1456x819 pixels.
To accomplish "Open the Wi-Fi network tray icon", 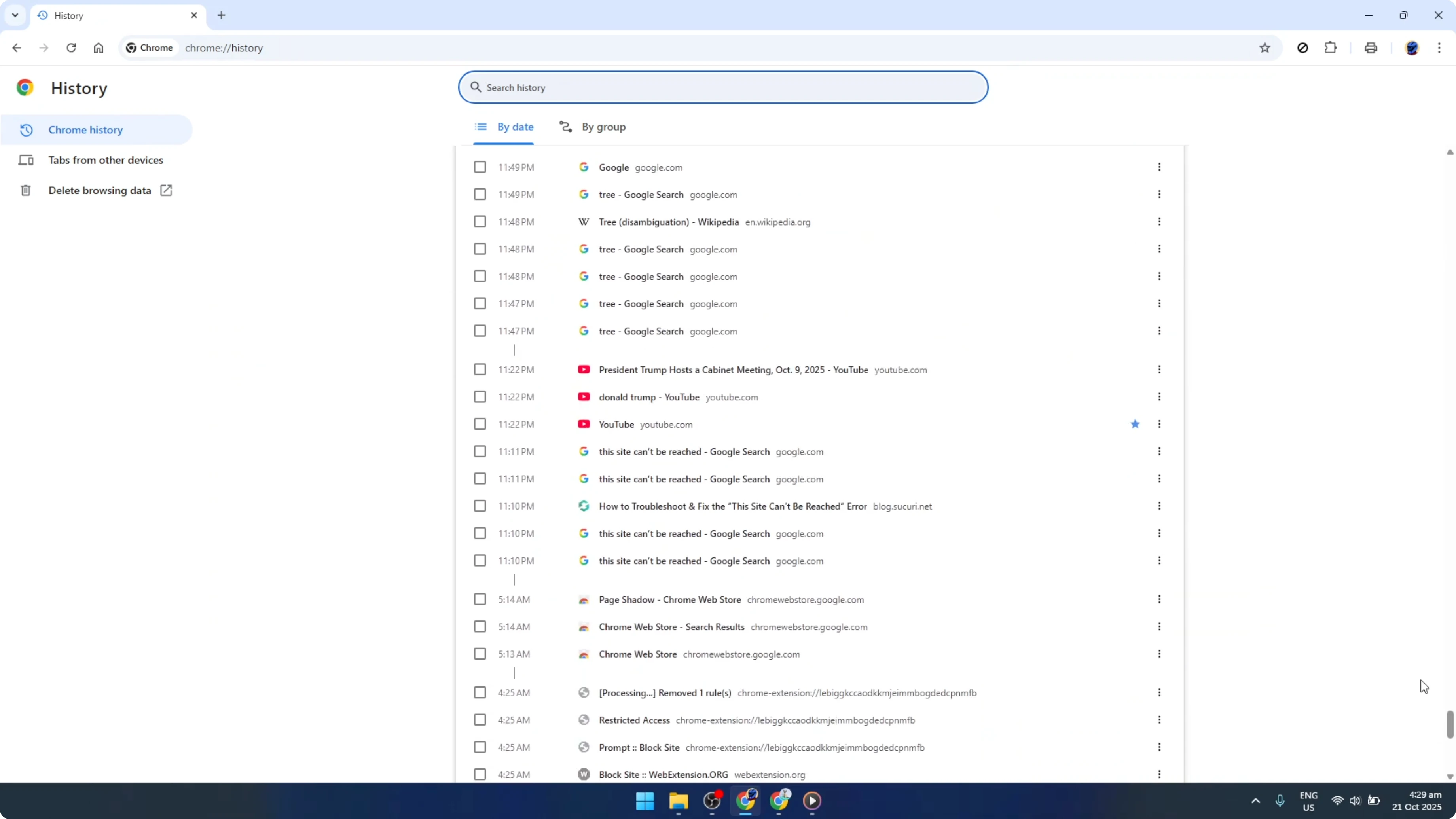I will coord(1337,801).
